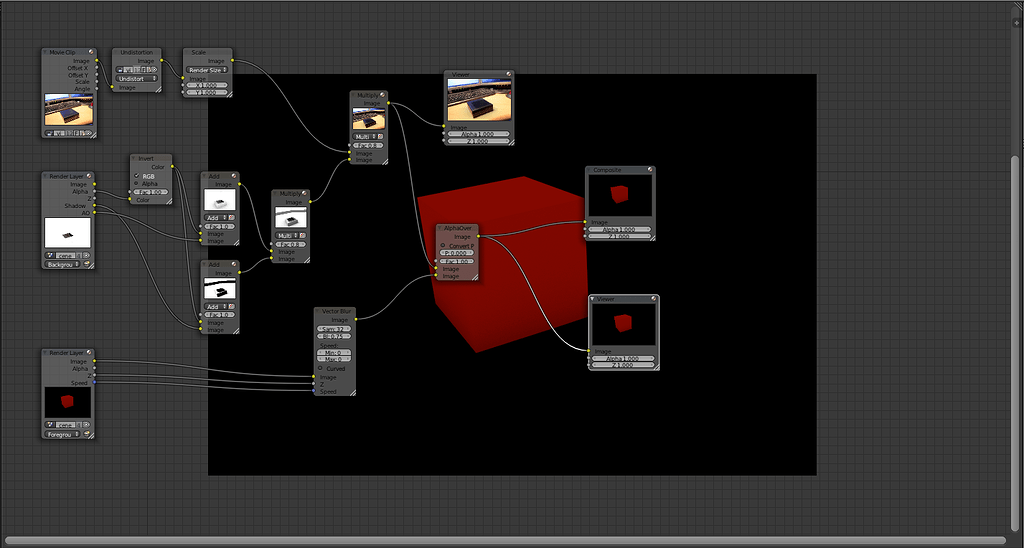Click Min 0 speed field in Vector Blur
Screen dimensions: 1024x548
(x=334, y=353)
